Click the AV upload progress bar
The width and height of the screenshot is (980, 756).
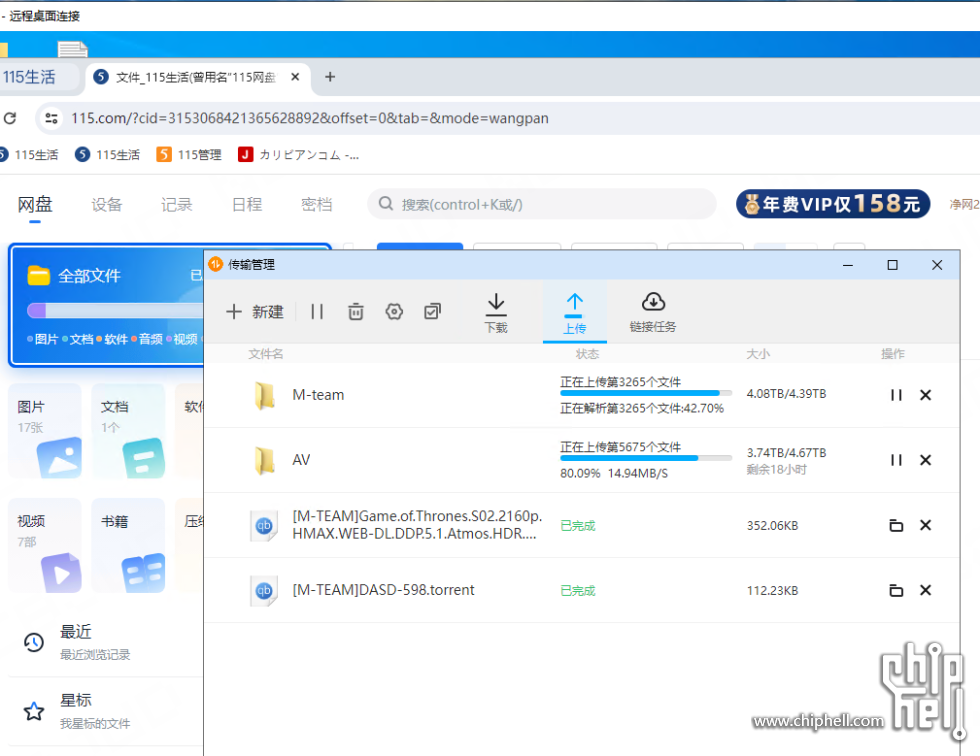646,458
